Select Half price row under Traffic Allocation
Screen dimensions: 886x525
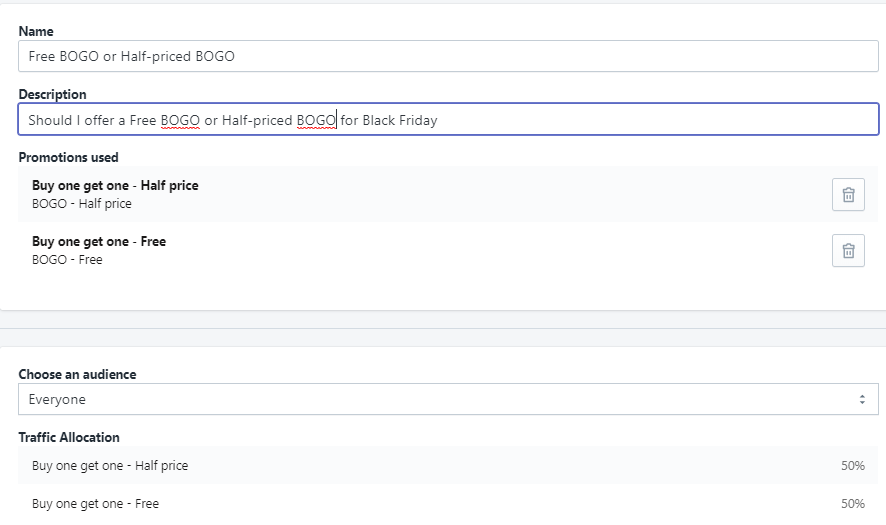pyautogui.click(x=110, y=465)
